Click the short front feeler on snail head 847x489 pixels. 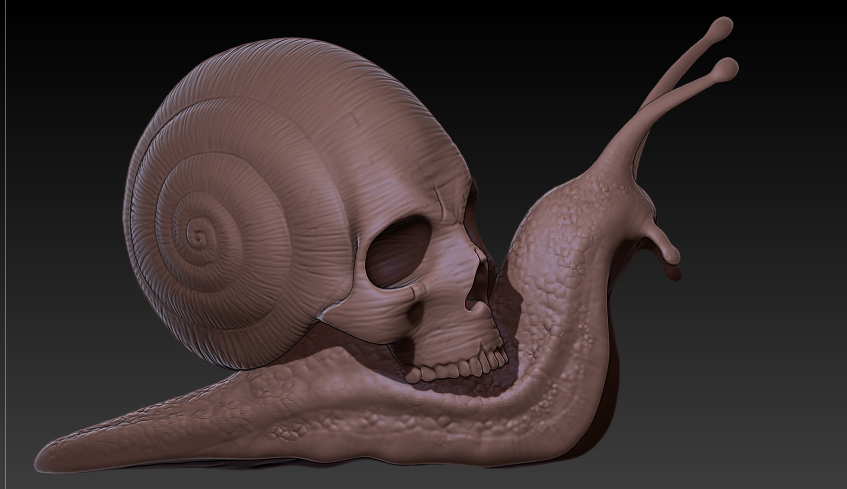click(x=664, y=246)
